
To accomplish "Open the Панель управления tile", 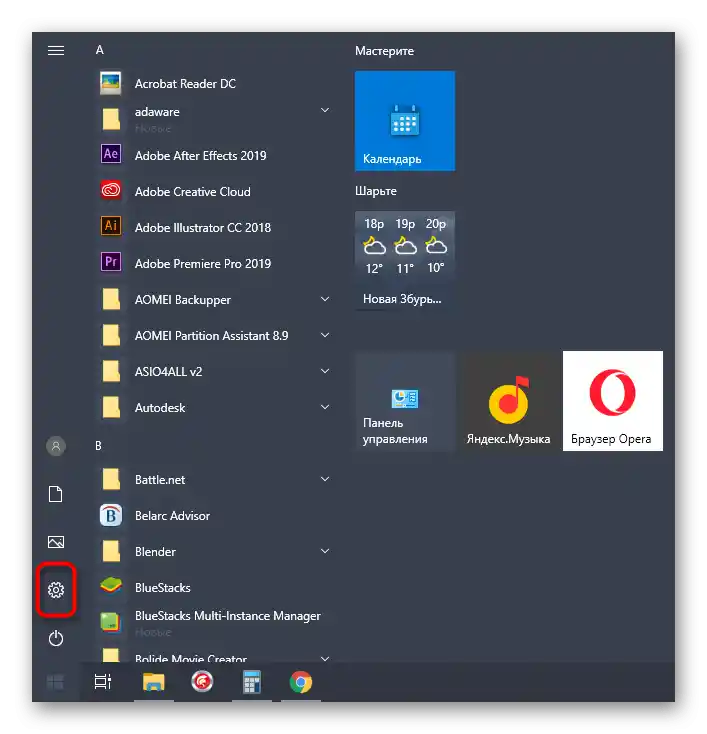I will pyautogui.click(x=405, y=401).
